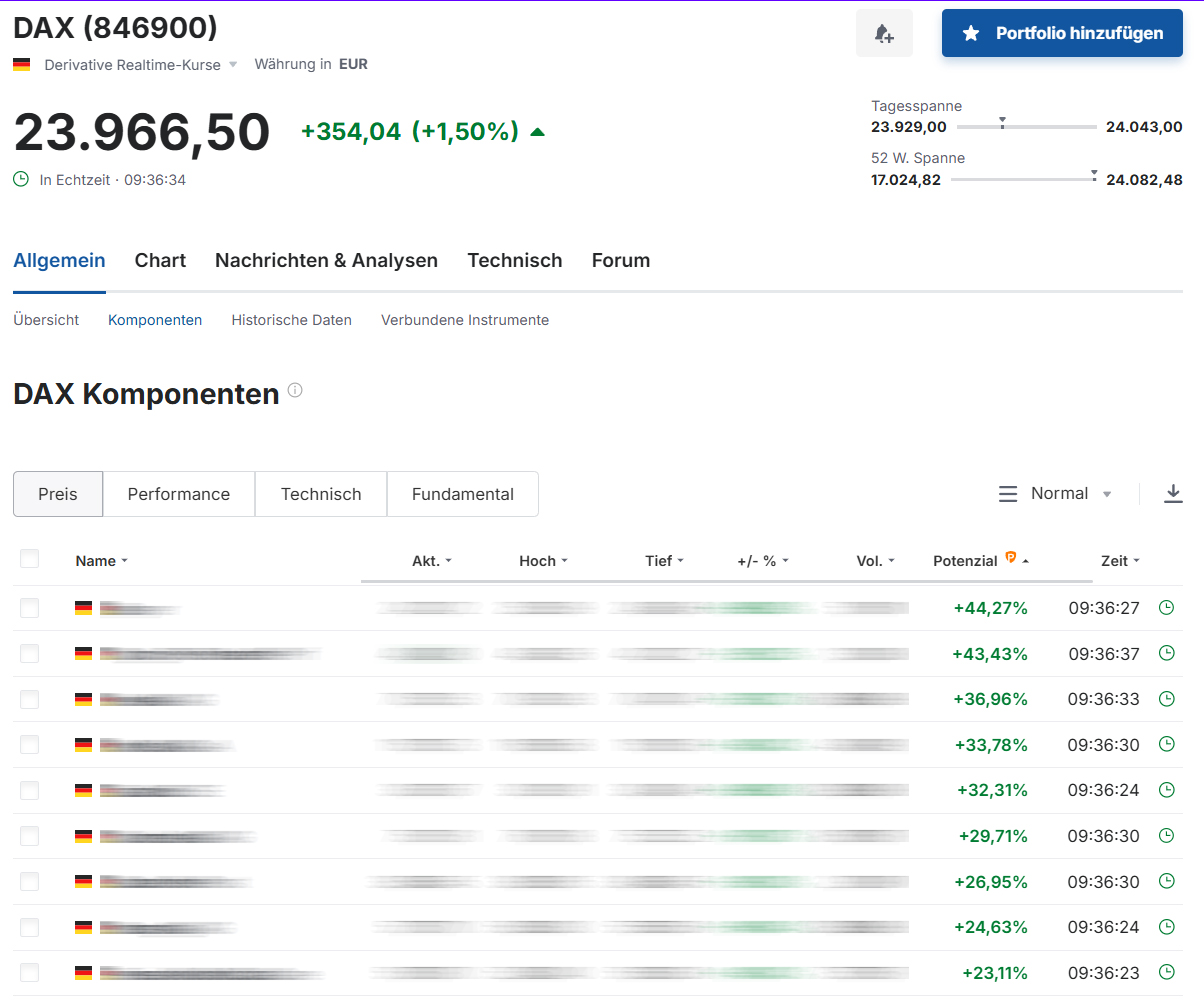Click the +44,27% potential value
The width and height of the screenshot is (1204, 1000).
click(990, 608)
